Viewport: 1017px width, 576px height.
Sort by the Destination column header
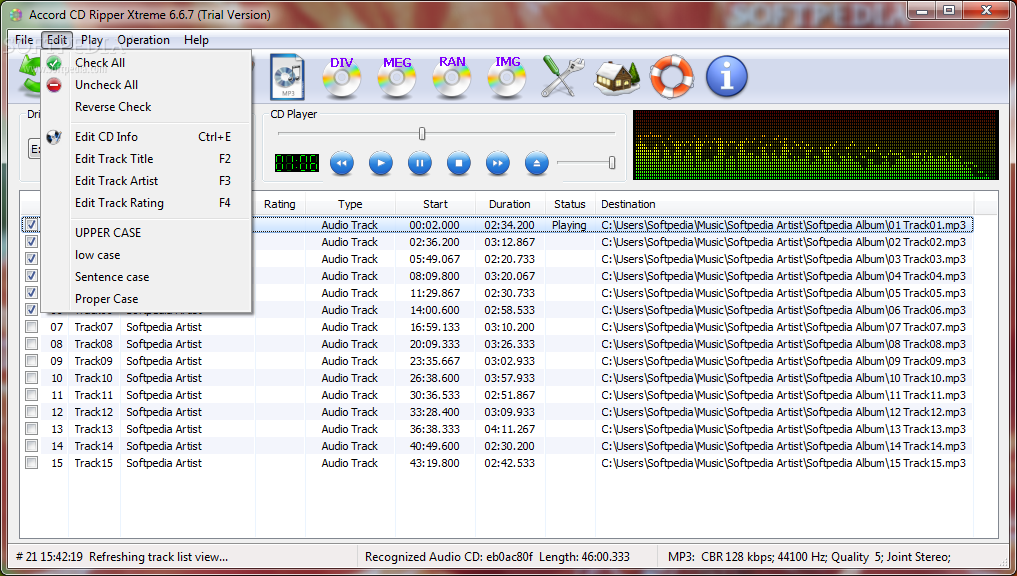click(x=784, y=204)
